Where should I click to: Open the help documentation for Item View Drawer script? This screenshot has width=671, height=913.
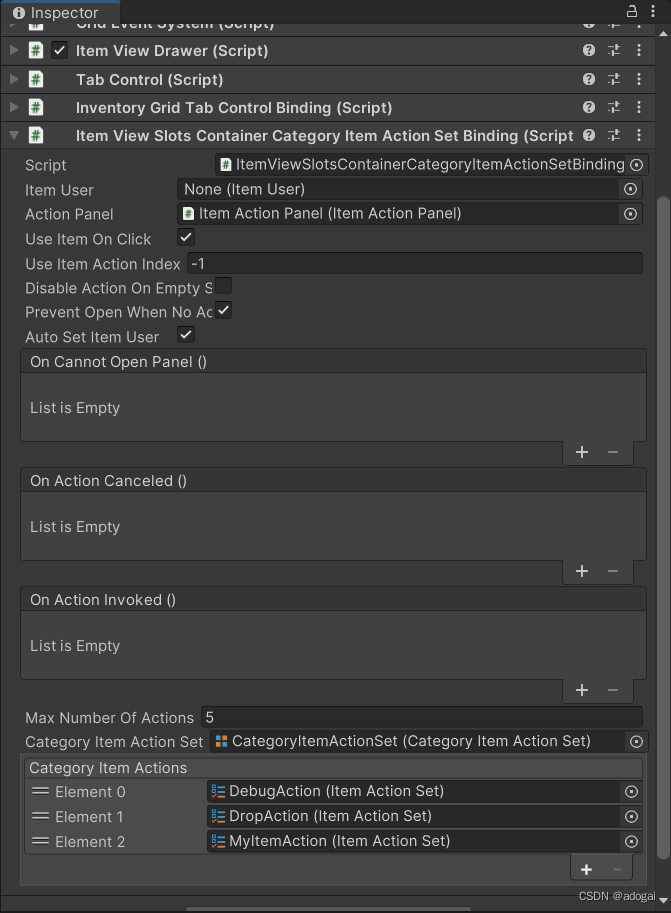click(589, 50)
